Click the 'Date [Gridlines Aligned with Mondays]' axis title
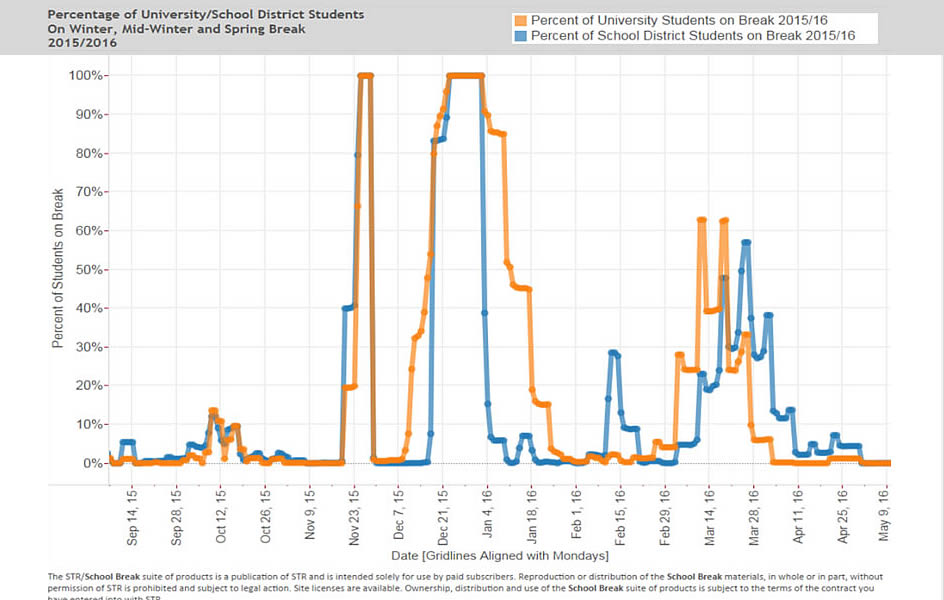Screen dimensions: 944x600 click(500, 555)
